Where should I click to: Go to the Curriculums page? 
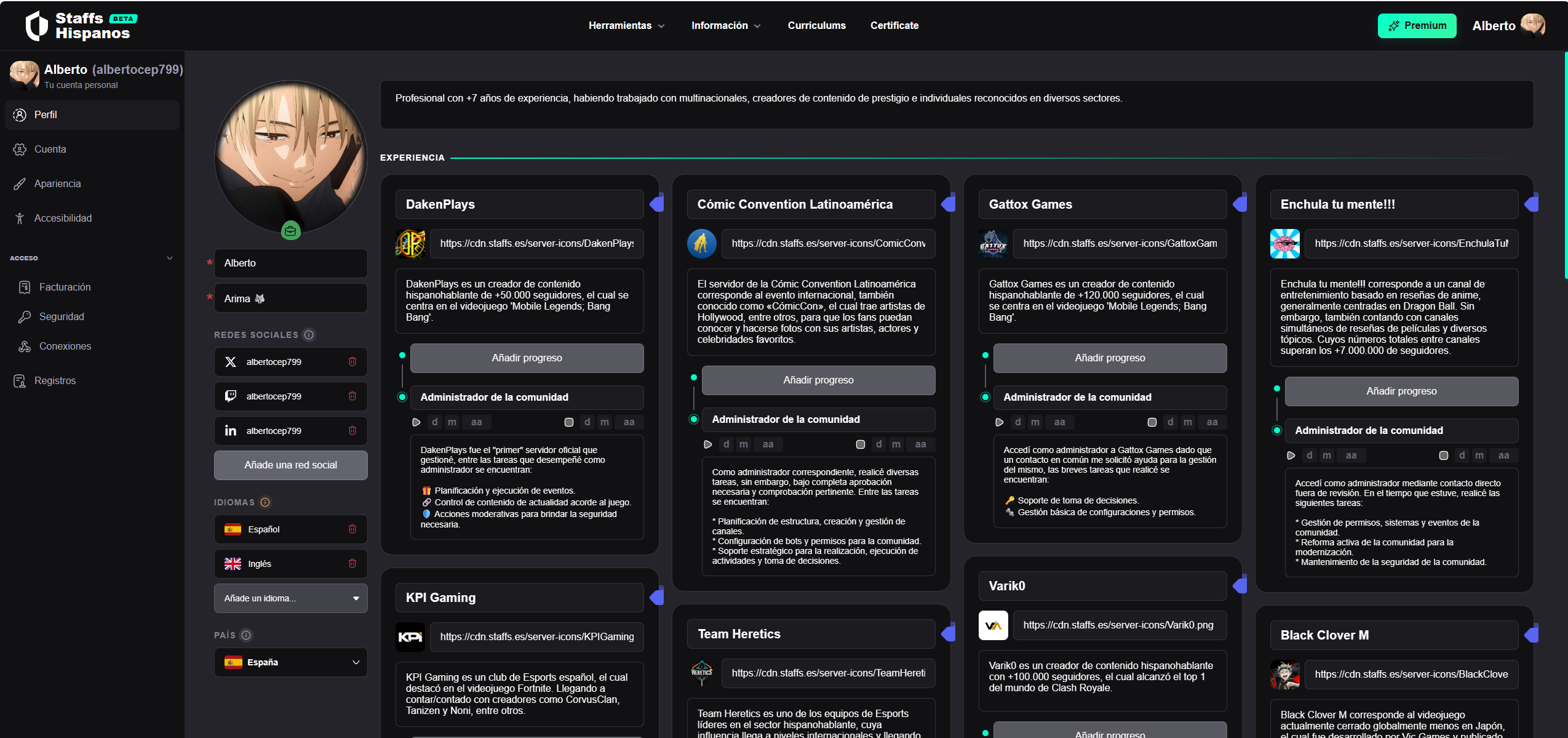click(x=816, y=25)
